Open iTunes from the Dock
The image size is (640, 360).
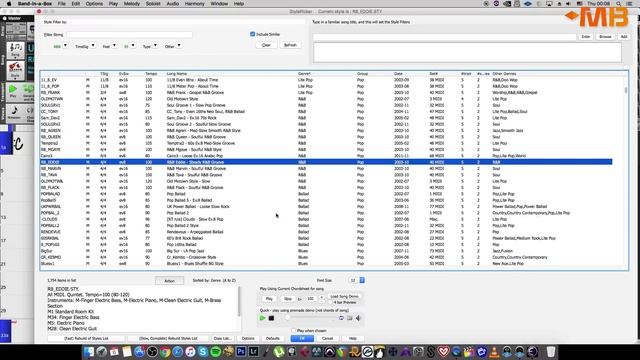point(190,351)
